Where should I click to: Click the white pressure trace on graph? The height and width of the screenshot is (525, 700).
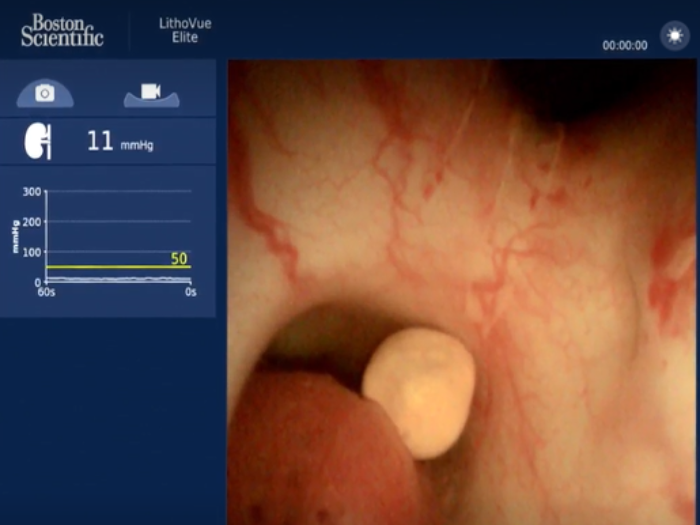119,279
